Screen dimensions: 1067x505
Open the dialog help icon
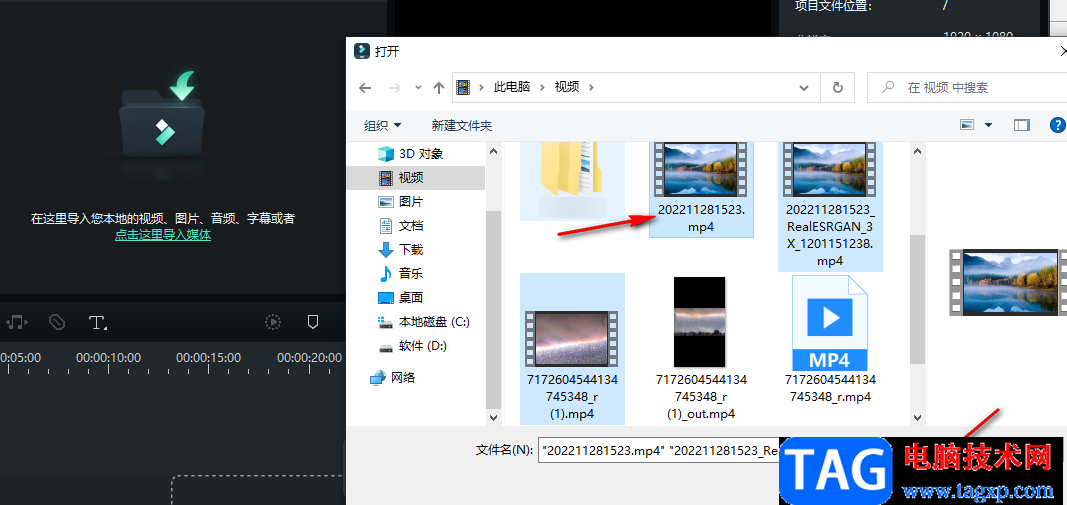(x=1057, y=125)
